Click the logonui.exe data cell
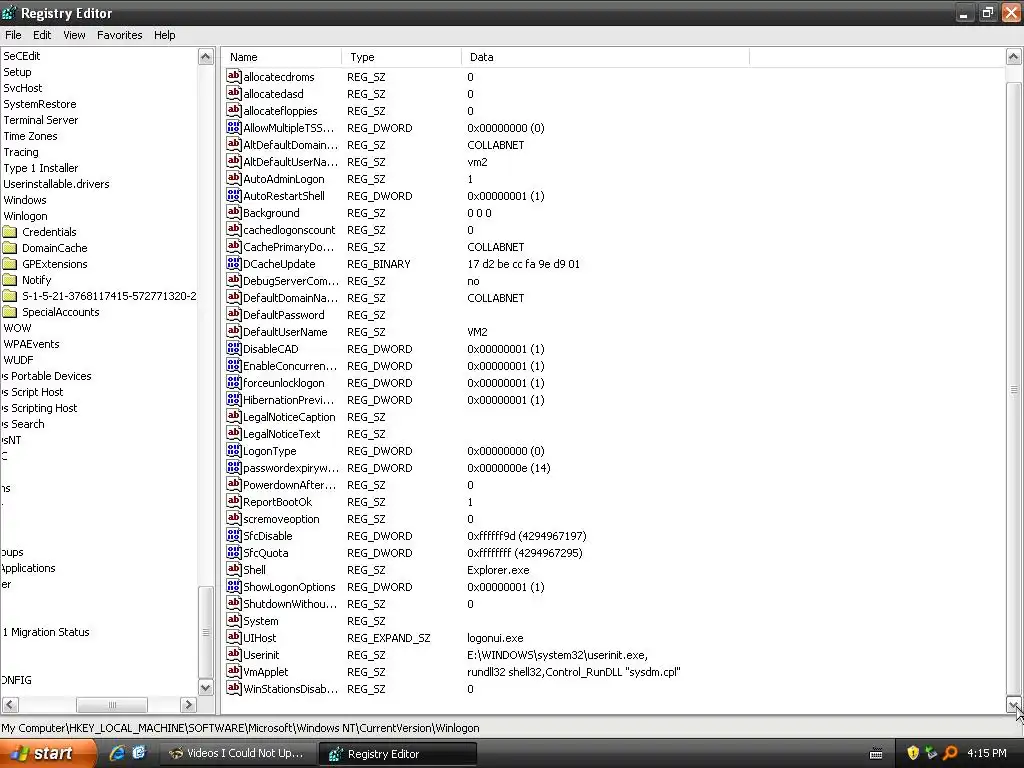Screen dimensions: 1024x768 pyautogui.click(x=495, y=638)
